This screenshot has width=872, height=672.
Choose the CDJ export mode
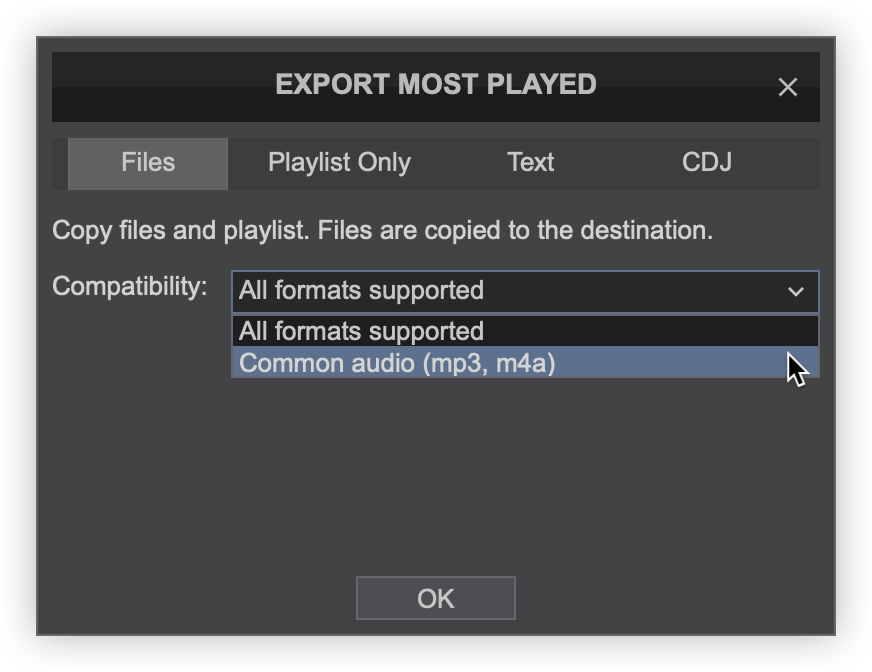[x=707, y=163]
